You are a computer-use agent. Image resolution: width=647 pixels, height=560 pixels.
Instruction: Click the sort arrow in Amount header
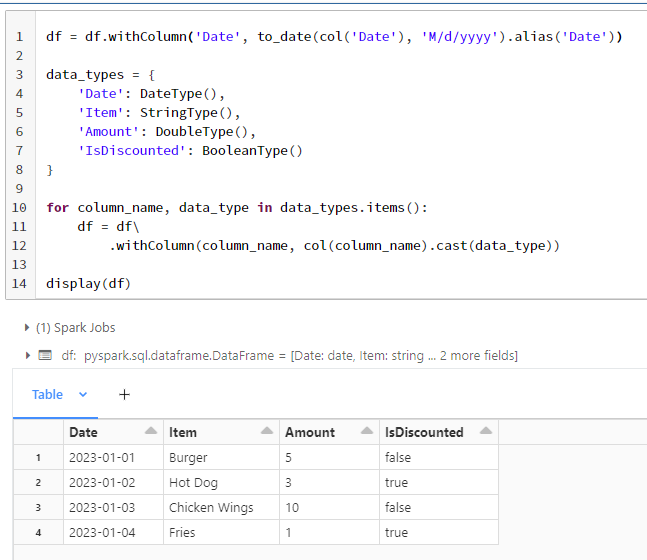(366, 432)
